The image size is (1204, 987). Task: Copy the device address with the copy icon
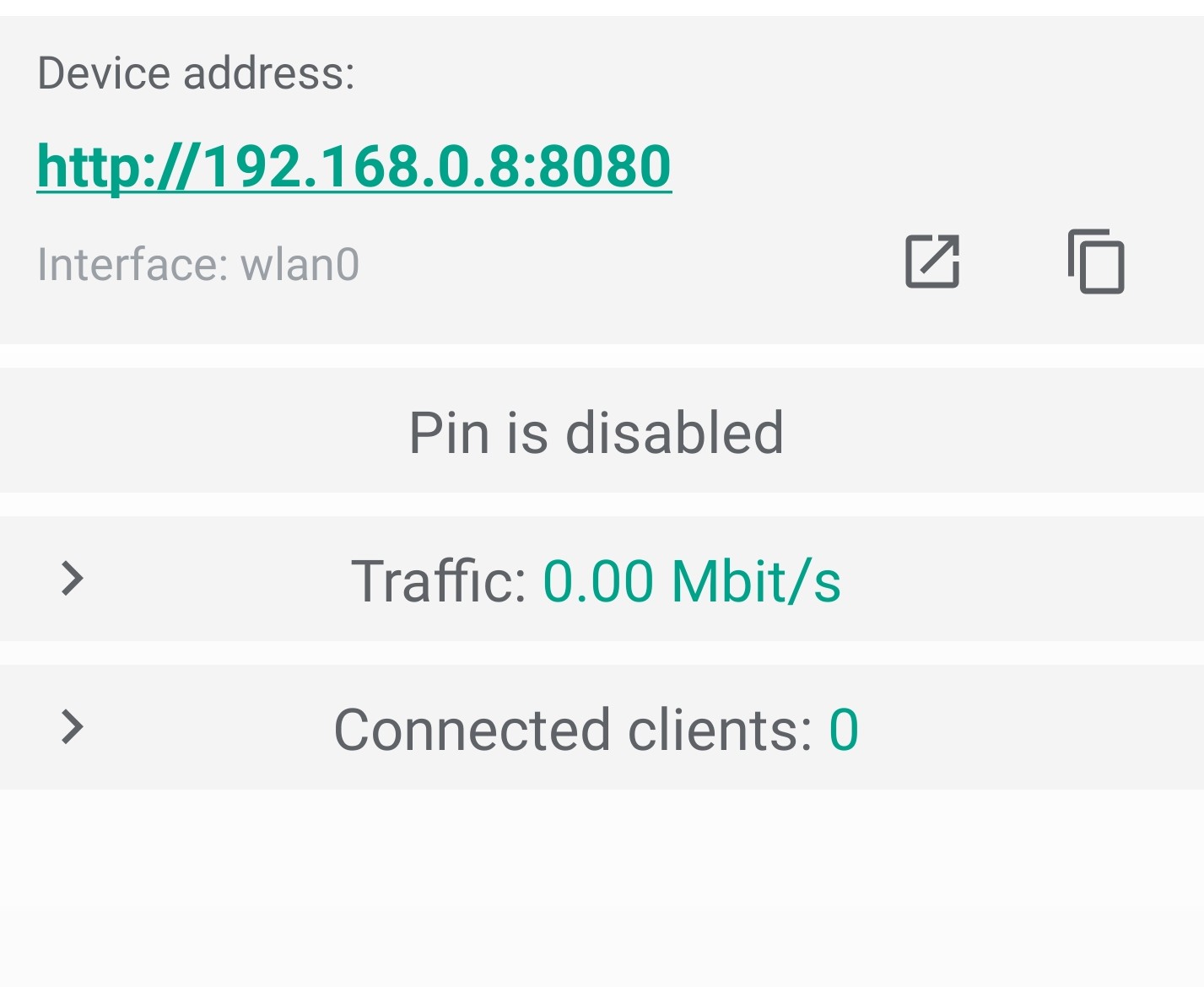pyautogui.click(x=1096, y=262)
